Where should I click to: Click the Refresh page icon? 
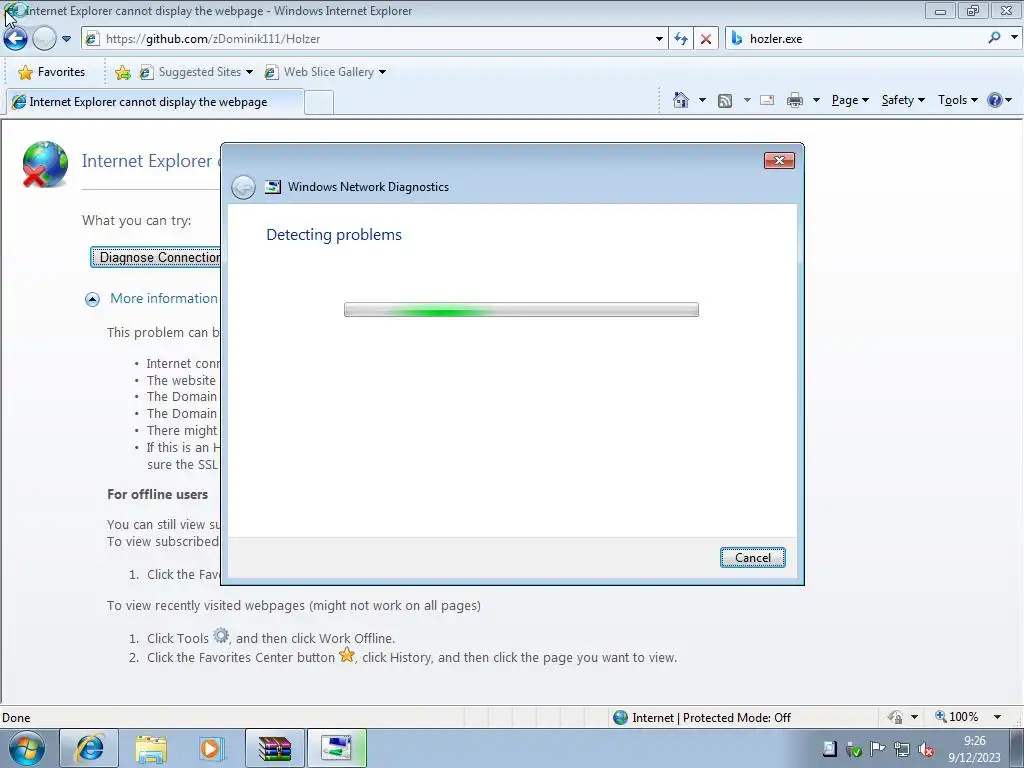[680, 39]
